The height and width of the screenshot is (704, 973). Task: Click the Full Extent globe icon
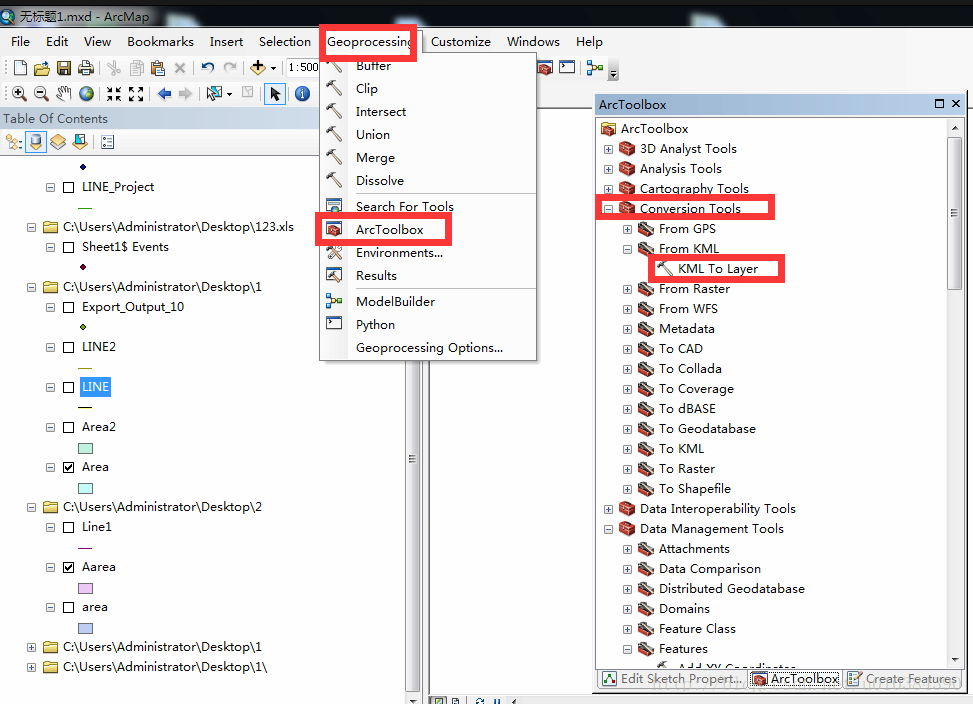pyautogui.click(x=86, y=94)
